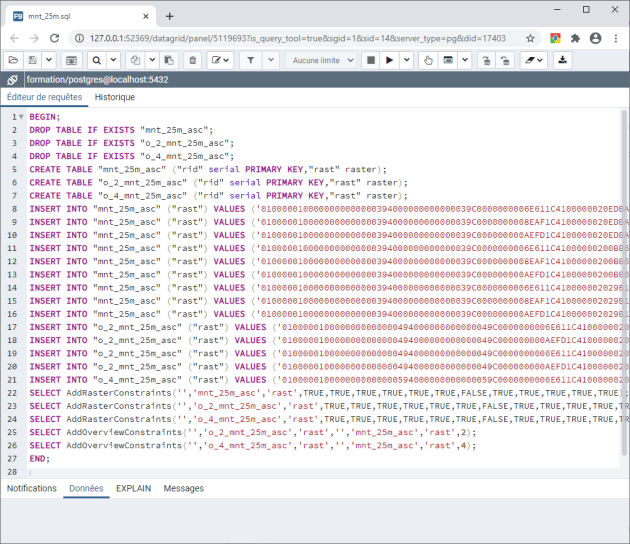Reload the page with the refresh icon
The image size is (630, 544).
[x=55, y=38]
